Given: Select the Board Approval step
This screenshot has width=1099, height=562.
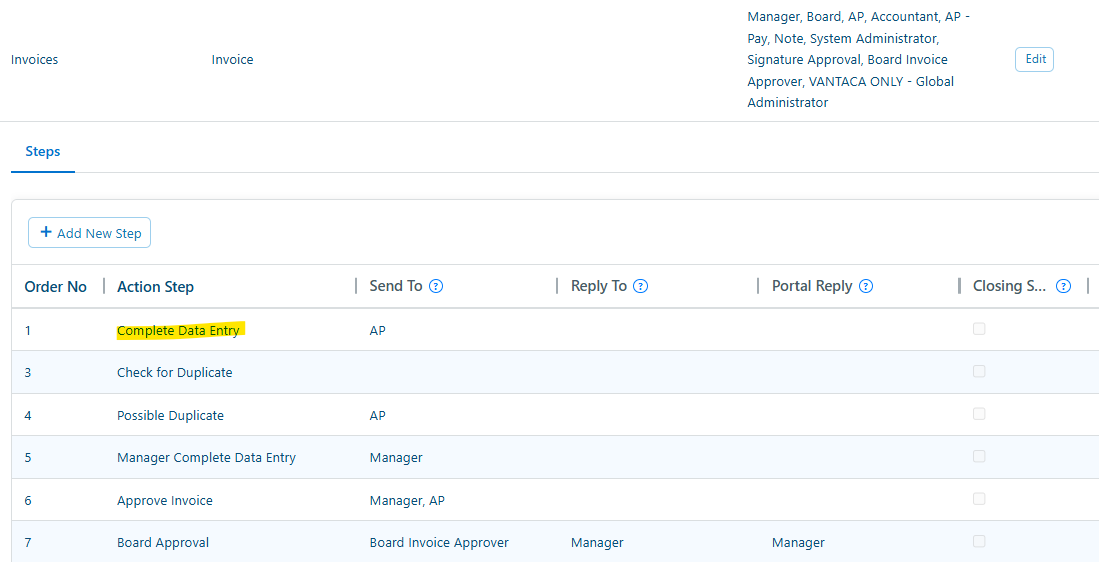Looking at the screenshot, I should 163,543.
